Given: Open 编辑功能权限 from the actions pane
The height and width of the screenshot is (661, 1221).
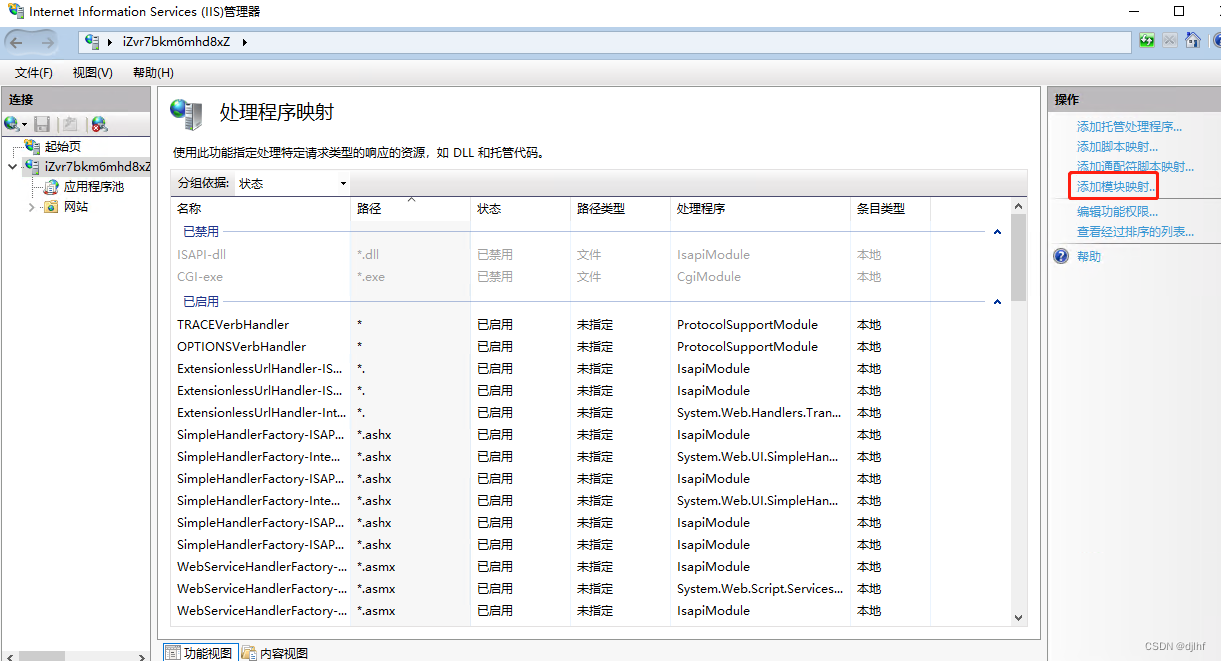Looking at the screenshot, I should pos(1116,215).
